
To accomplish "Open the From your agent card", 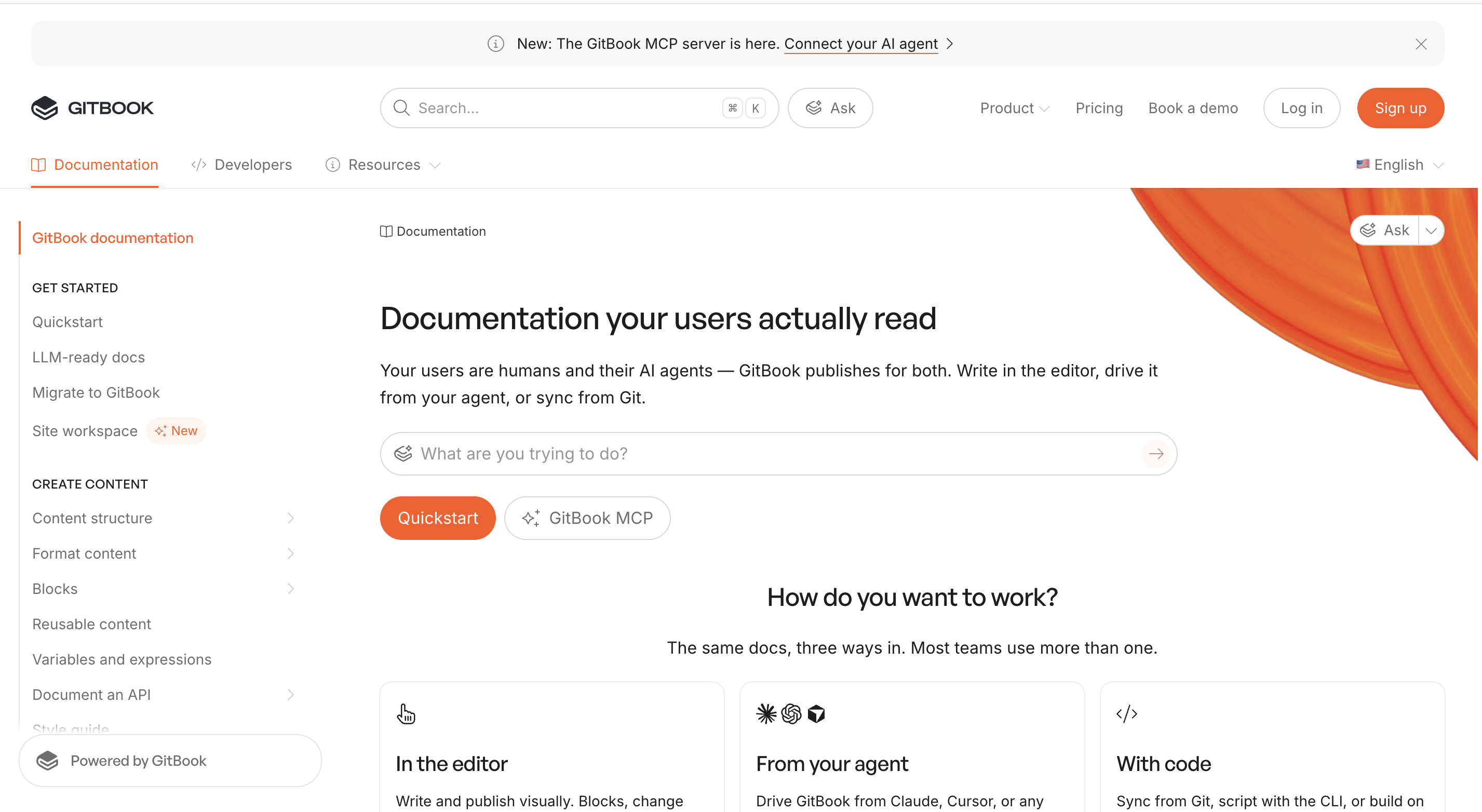I will [x=912, y=747].
